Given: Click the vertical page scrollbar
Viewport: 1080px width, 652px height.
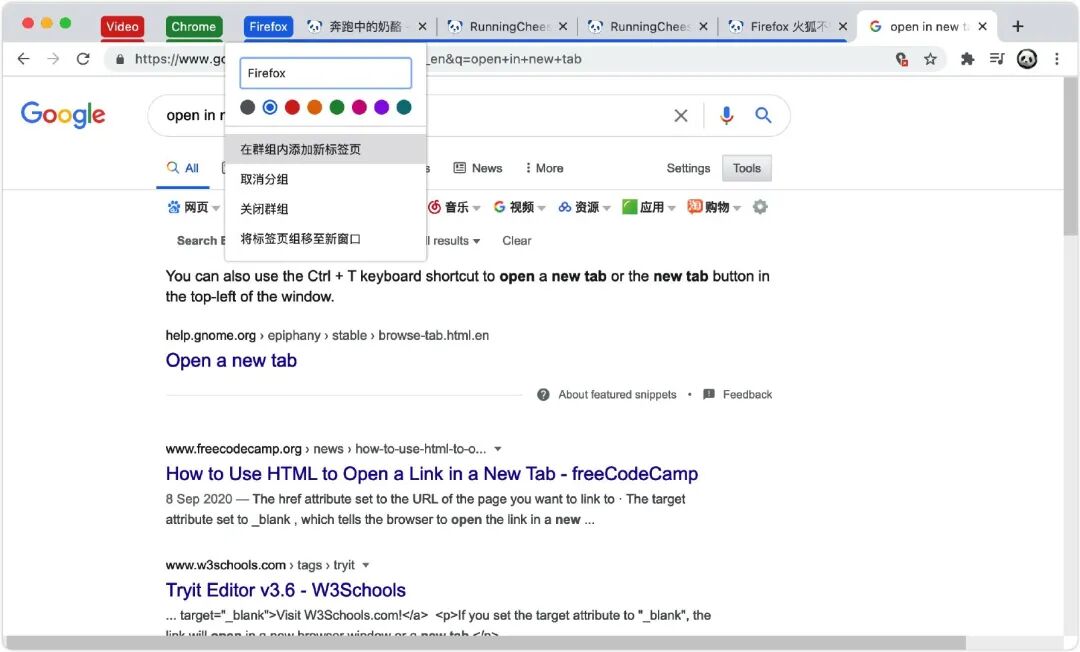Looking at the screenshot, I should point(1071,156).
